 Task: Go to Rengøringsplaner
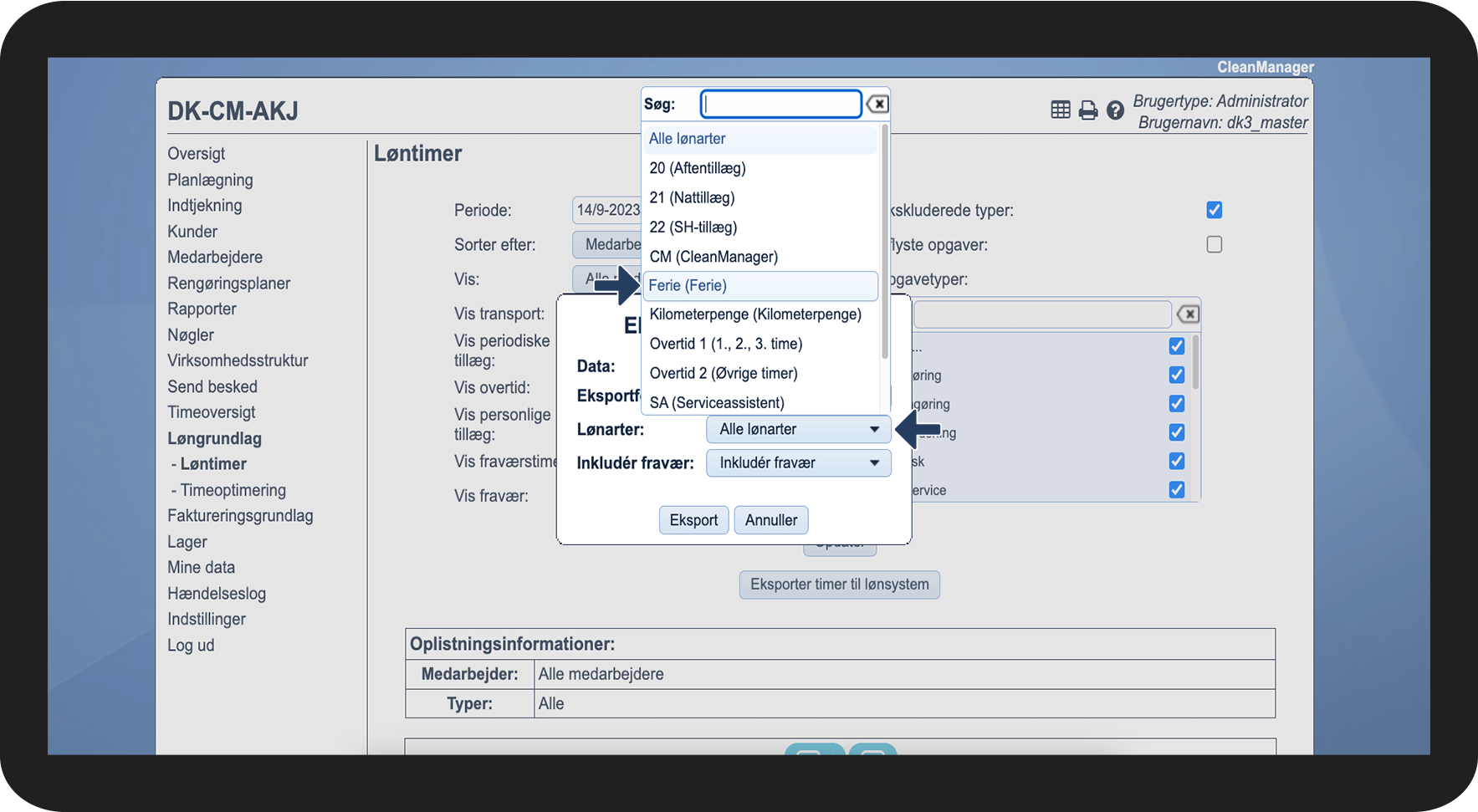click(229, 283)
